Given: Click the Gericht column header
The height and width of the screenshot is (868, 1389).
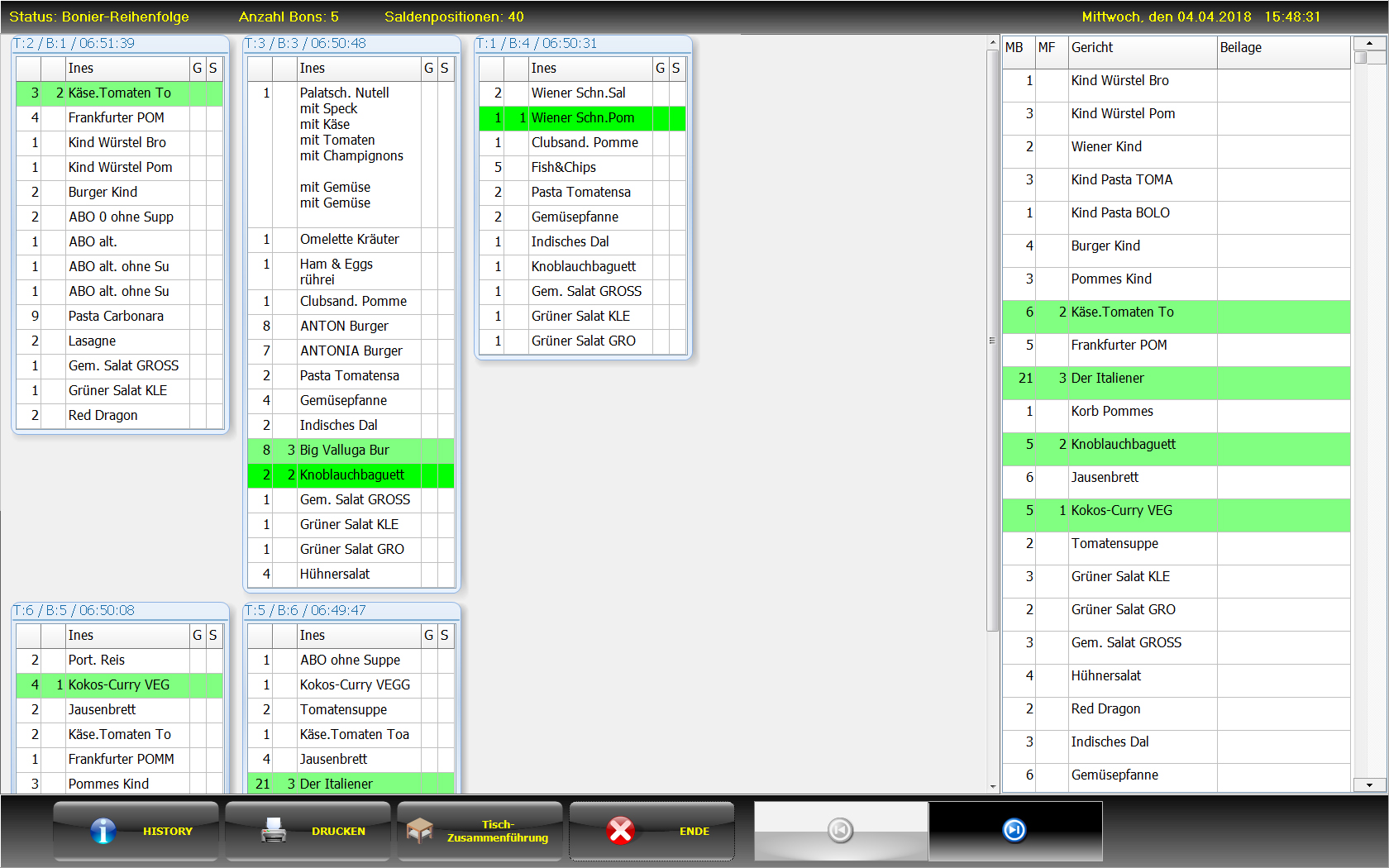Looking at the screenshot, I should coord(1141,48).
